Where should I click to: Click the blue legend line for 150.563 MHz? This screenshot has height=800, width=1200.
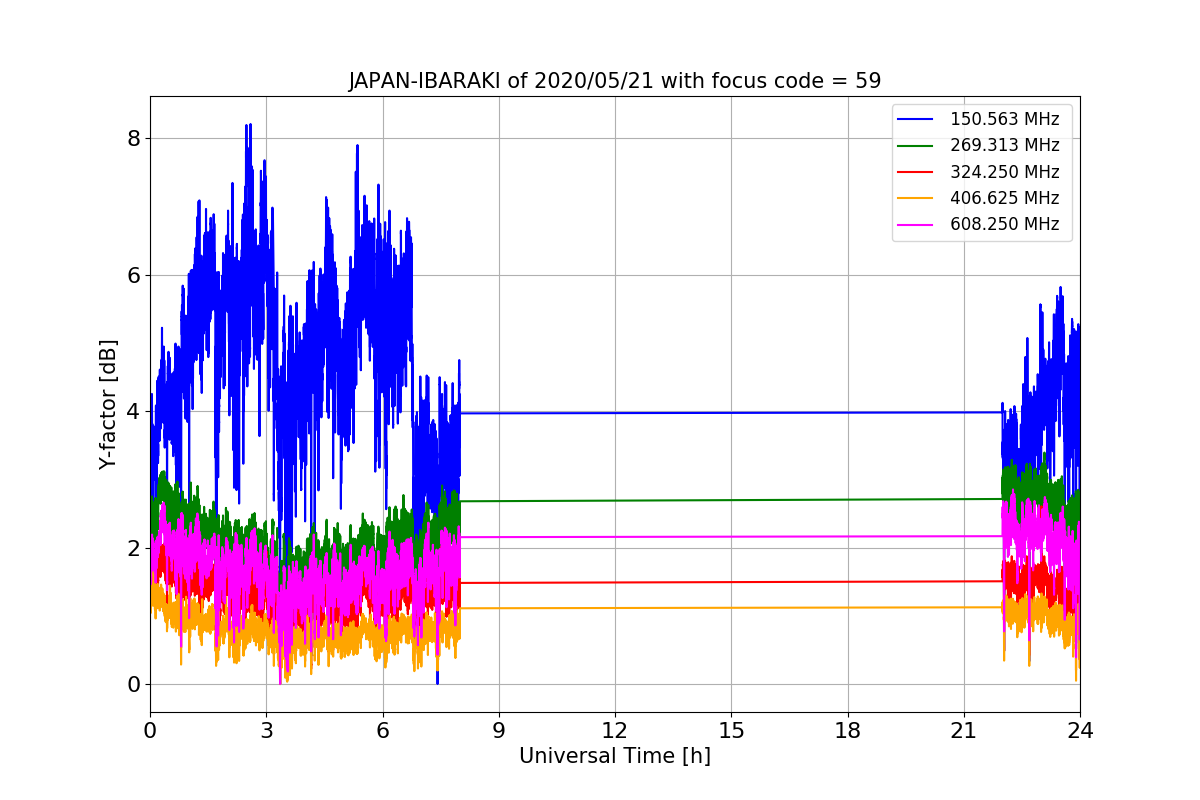point(917,120)
